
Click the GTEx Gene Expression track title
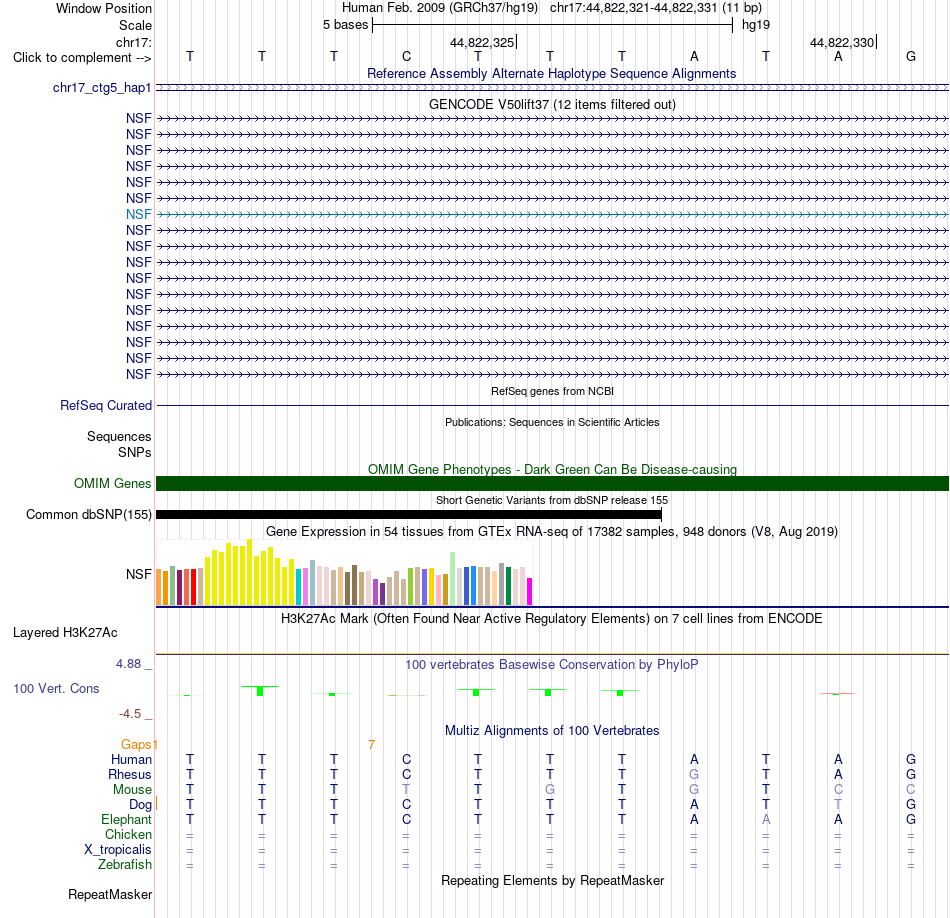(552, 531)
